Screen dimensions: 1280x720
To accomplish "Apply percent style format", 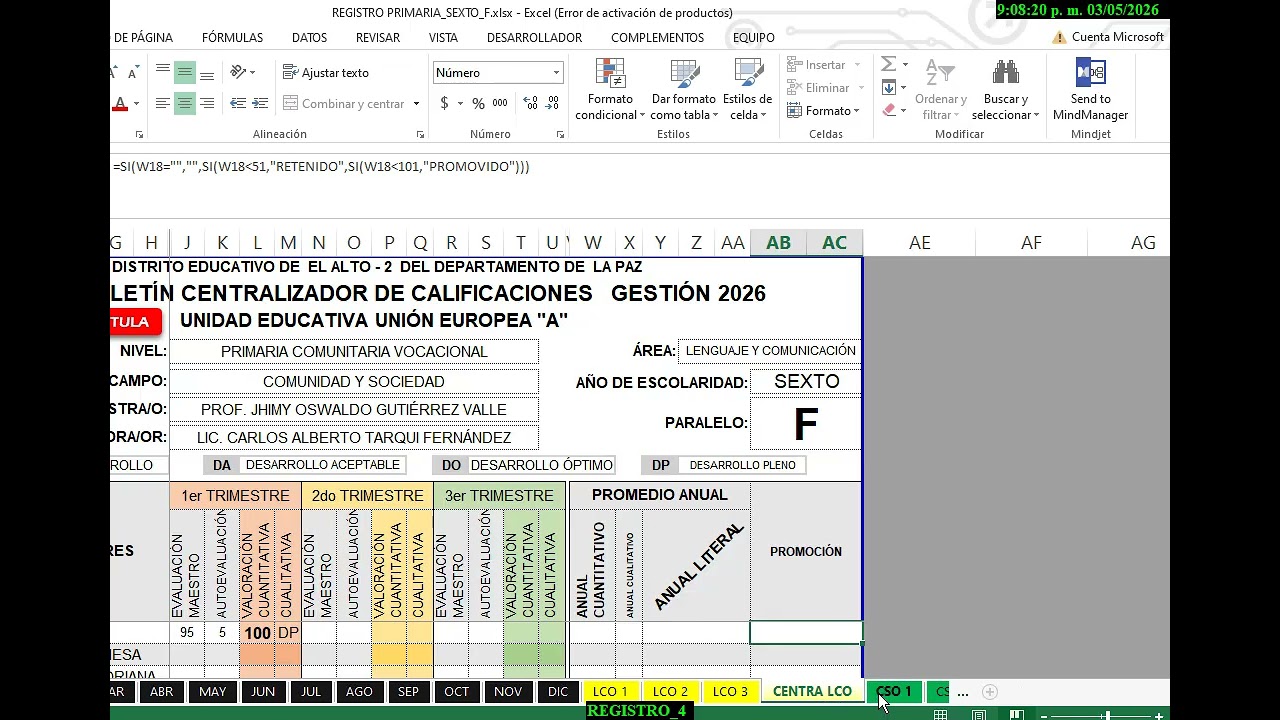I will 478,103.
